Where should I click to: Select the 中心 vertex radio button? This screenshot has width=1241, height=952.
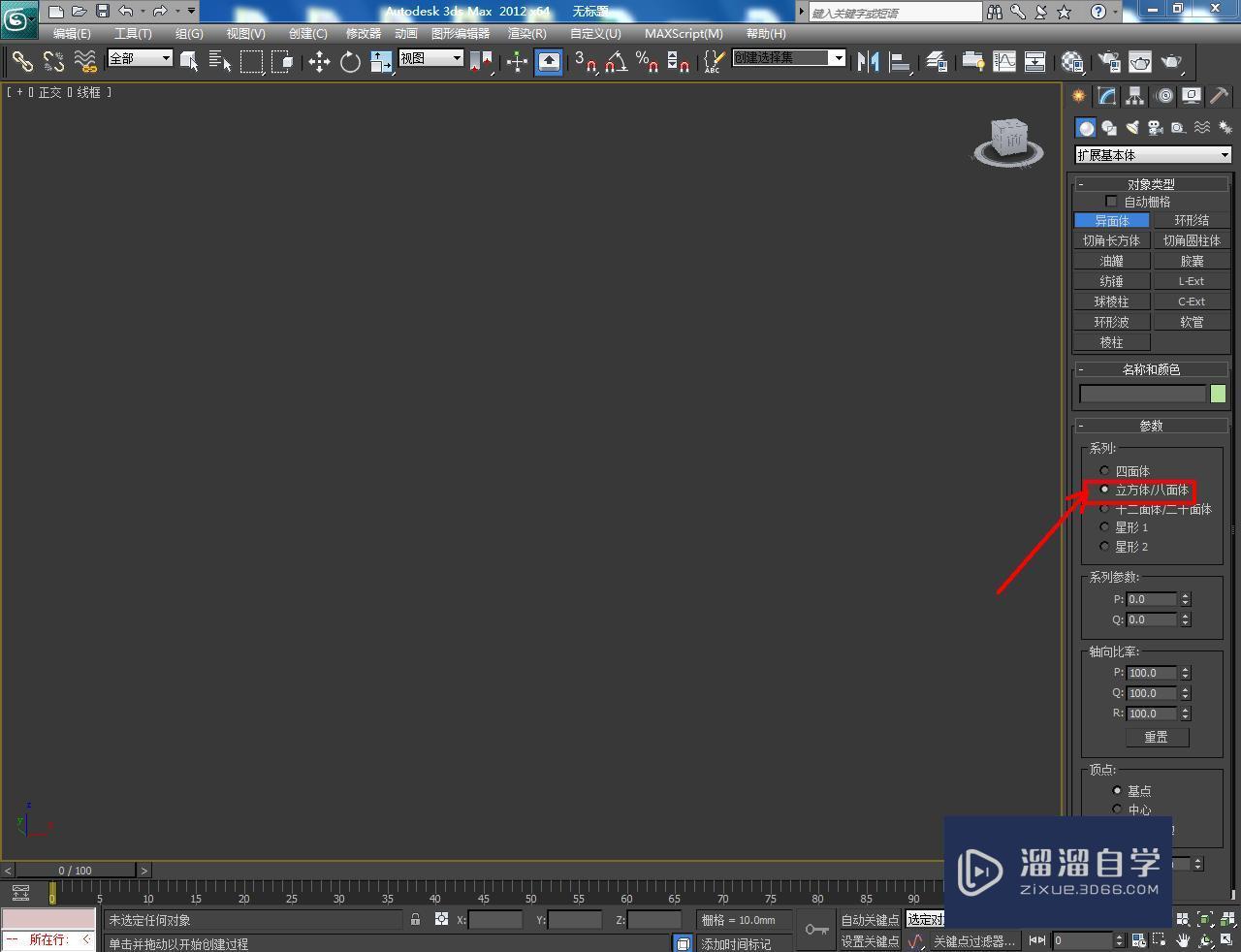[1117, 809]
